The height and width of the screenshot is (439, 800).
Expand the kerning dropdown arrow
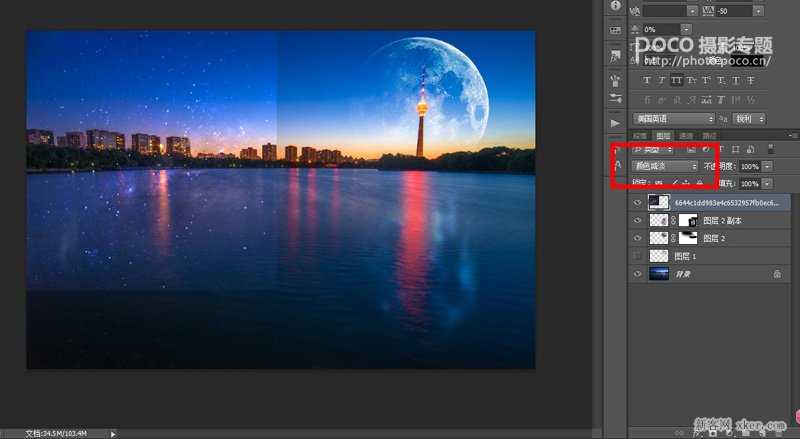[x=692, y=11]
